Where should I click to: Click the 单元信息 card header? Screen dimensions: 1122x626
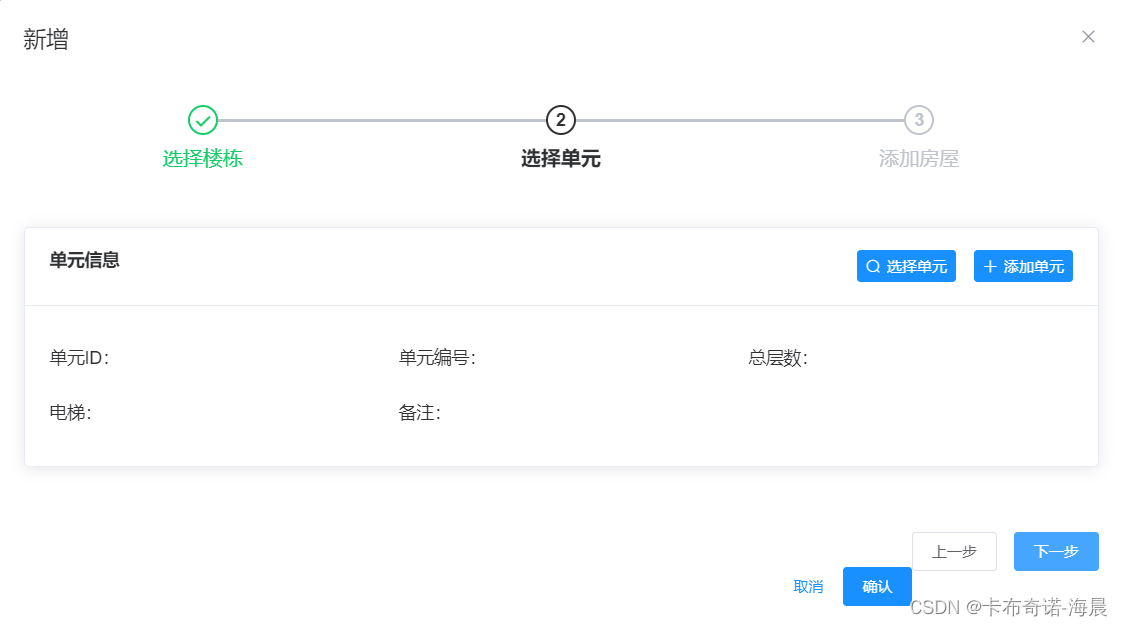85,260
